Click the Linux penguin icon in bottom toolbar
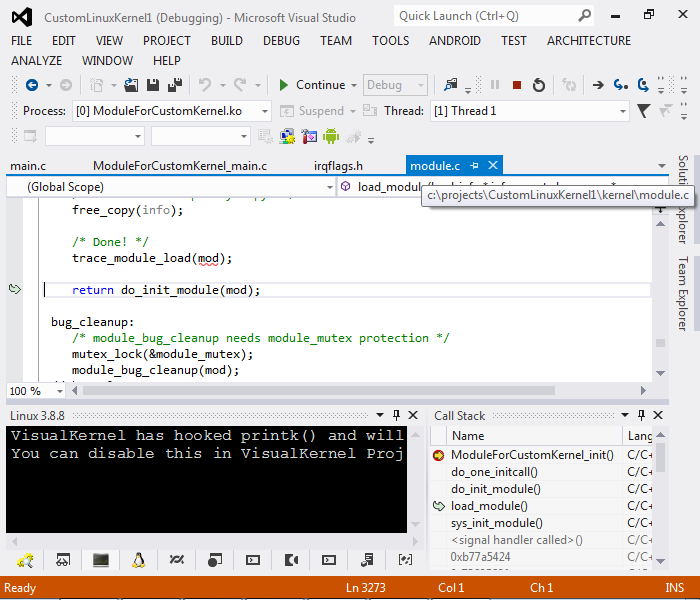700x600 pixels. [138, 560]
